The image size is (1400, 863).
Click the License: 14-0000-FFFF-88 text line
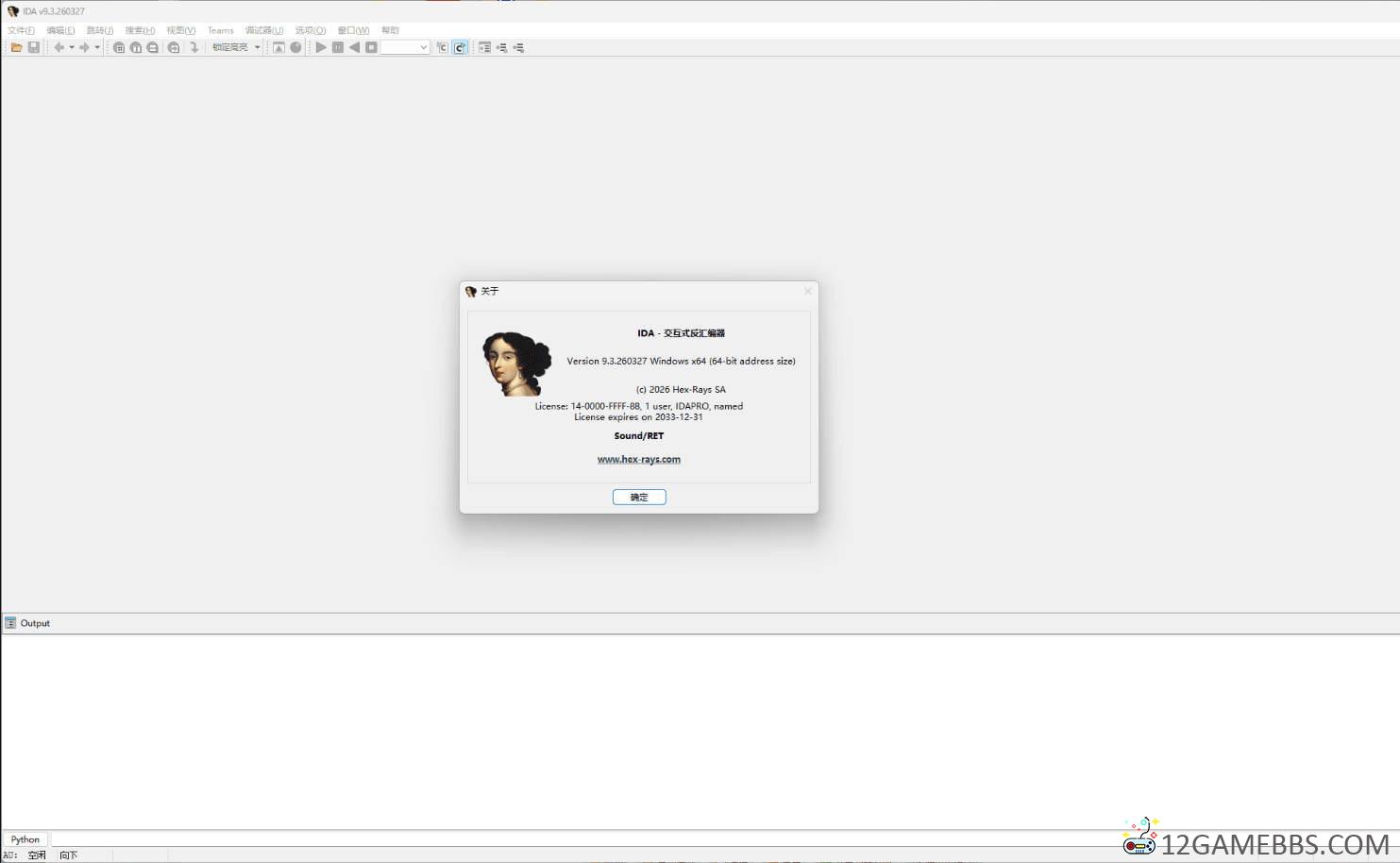pyautogui.click(x=639, y=407)
